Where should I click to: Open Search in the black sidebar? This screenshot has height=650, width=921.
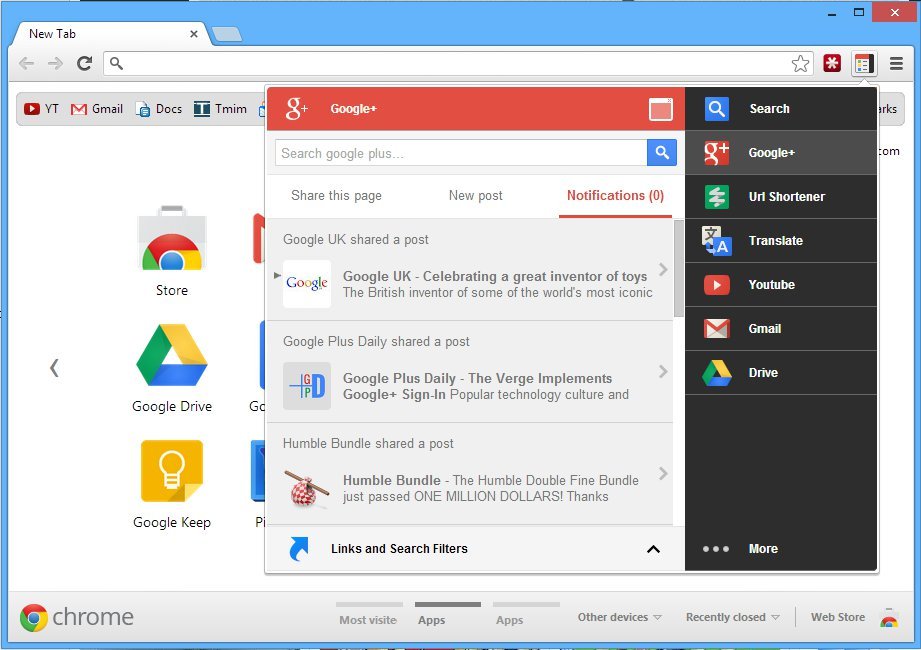(781, 109)
